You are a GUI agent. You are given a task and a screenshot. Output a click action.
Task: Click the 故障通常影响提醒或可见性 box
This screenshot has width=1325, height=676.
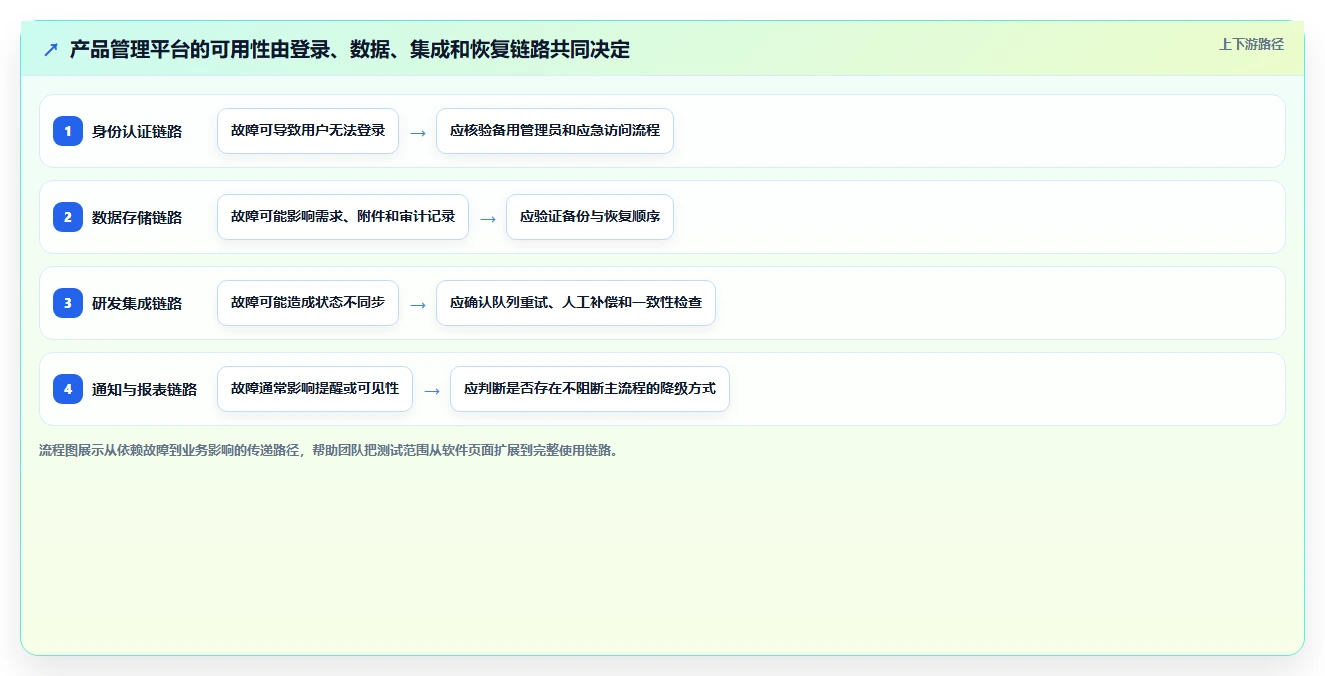pyautogui.click(x=315, y=389)
